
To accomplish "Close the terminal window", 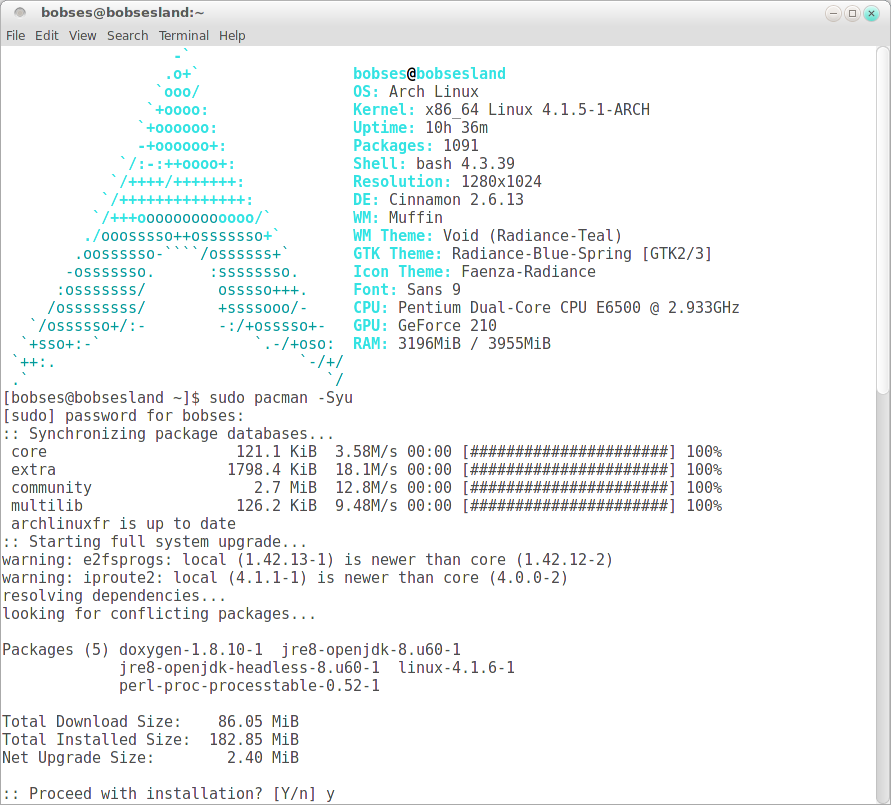I will [871, 13].
